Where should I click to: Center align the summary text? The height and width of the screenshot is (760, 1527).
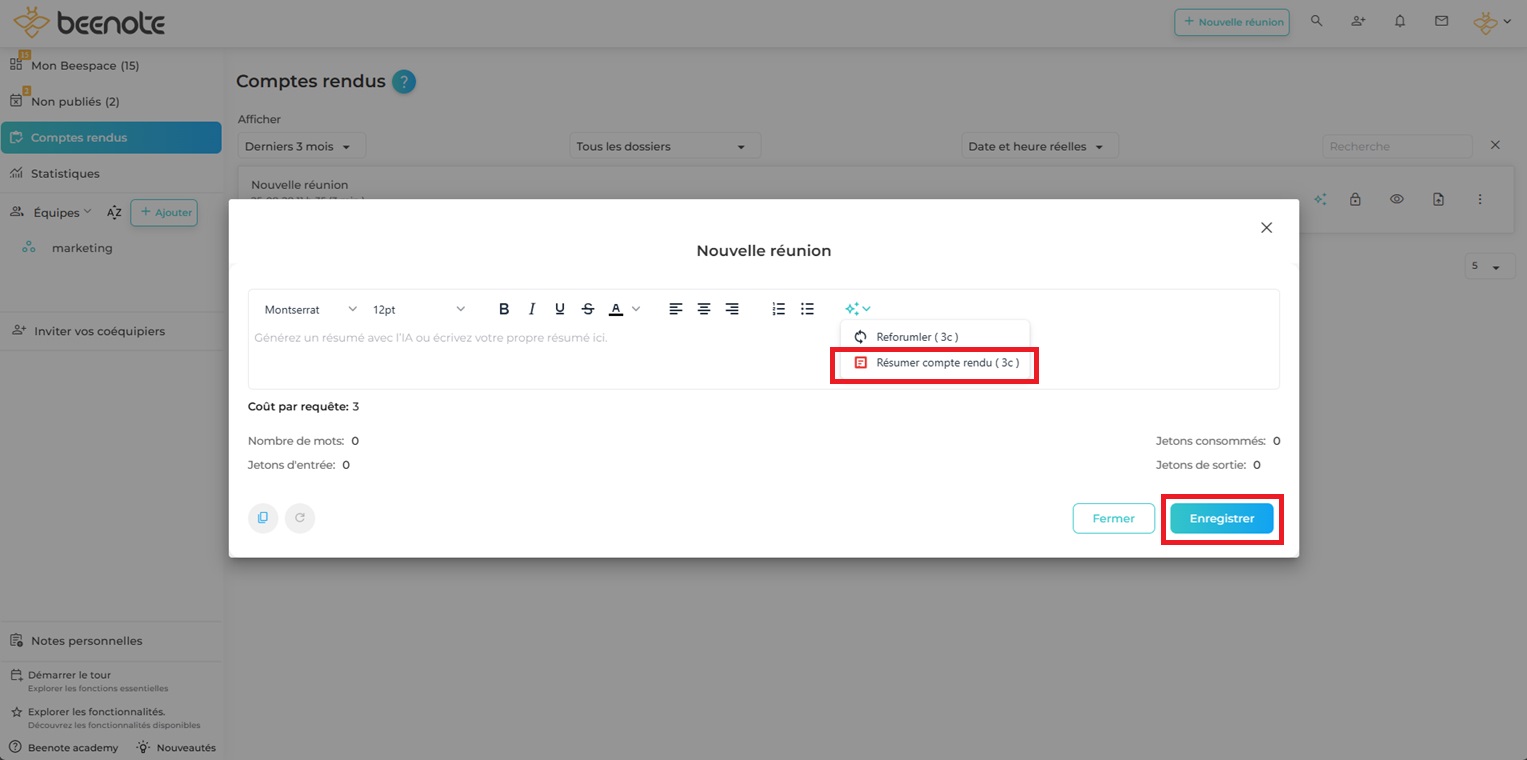point(704,309)
